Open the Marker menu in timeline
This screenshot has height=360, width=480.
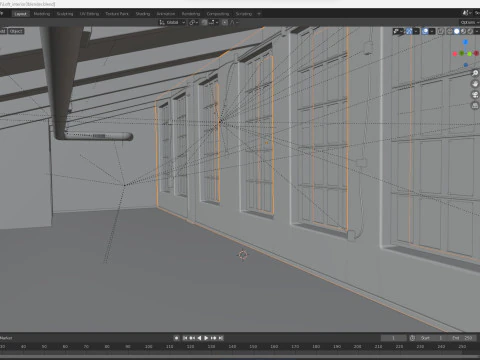coord(6,338)
